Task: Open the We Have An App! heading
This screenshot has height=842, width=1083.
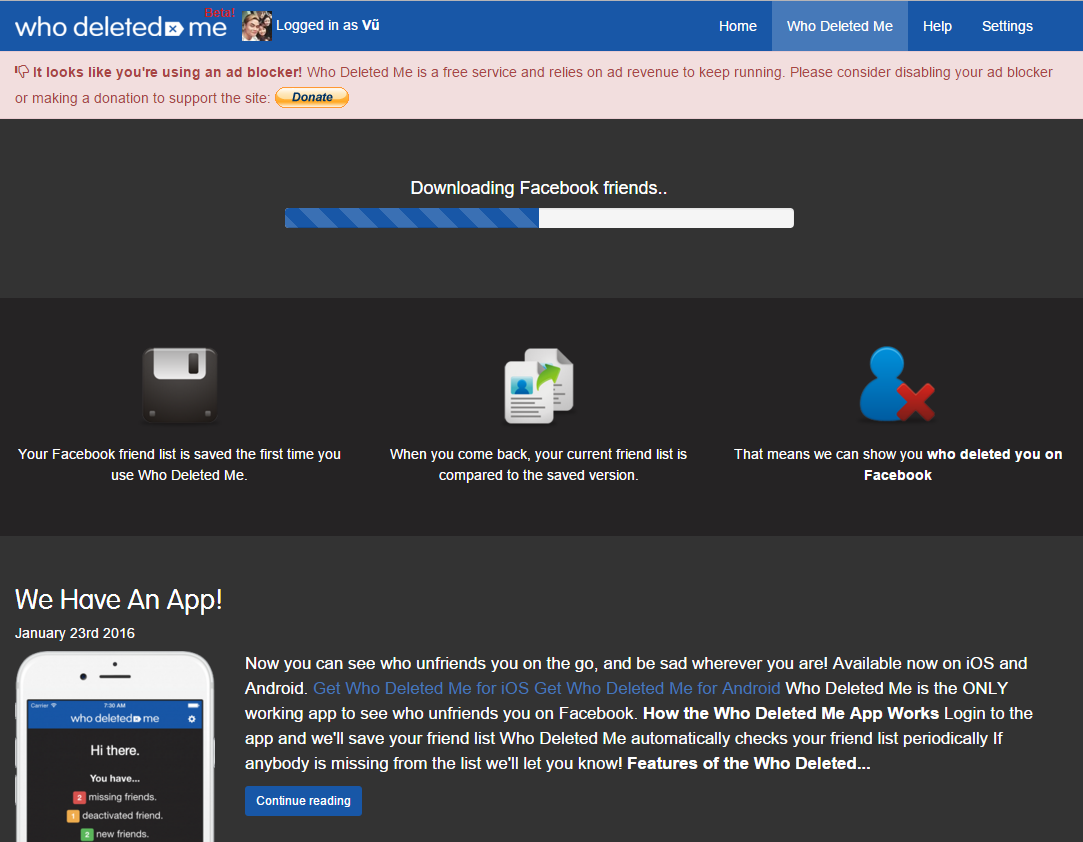Action: (118, 600)
